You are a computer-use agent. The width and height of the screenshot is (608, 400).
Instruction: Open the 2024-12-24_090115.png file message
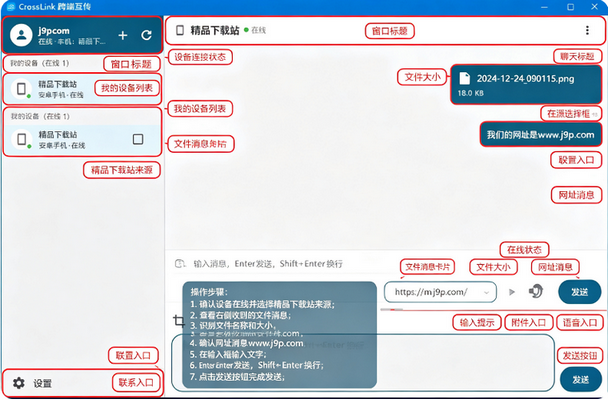(x=526, y=84)
